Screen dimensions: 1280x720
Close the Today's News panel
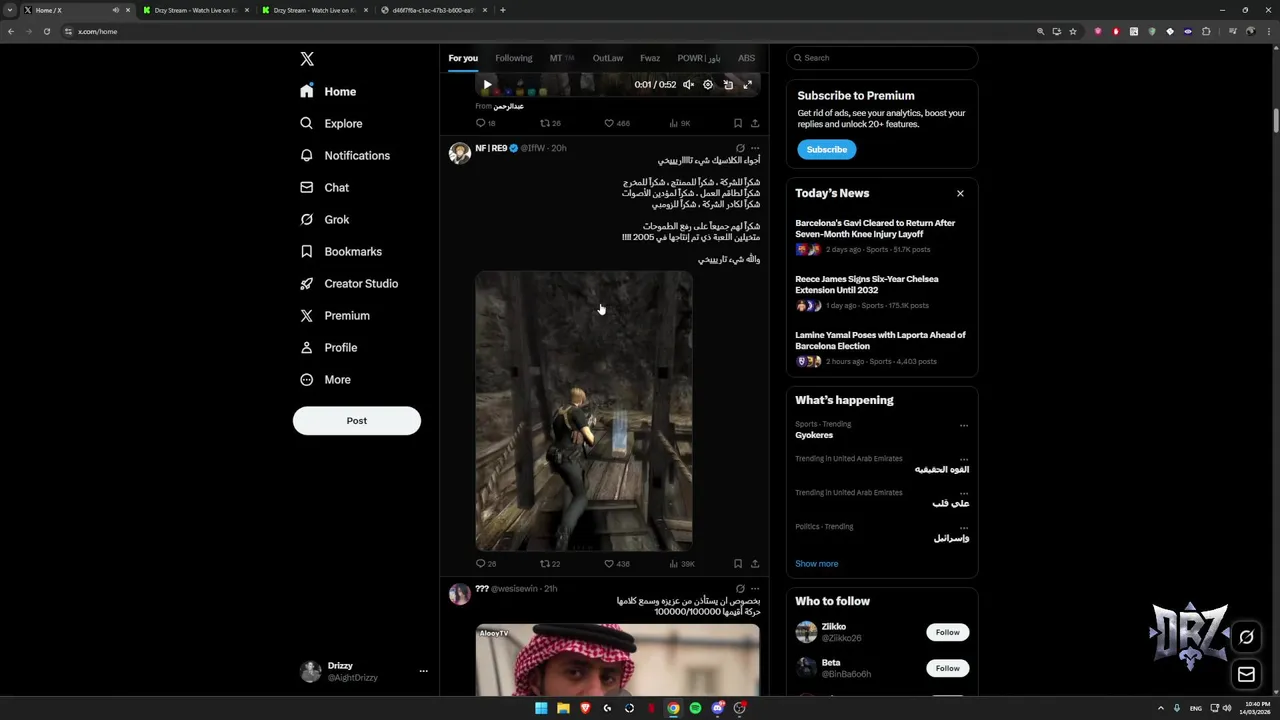960,193
